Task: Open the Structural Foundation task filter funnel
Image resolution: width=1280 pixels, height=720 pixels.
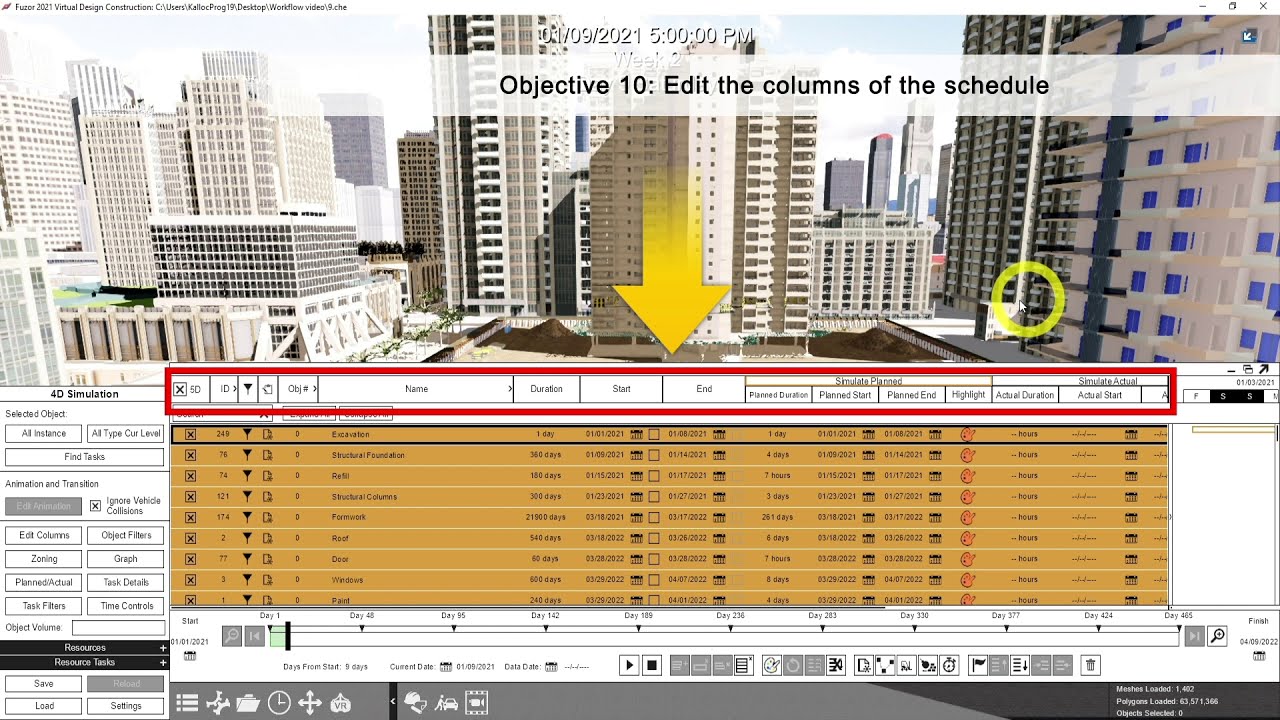Action: tap(247, 455)
